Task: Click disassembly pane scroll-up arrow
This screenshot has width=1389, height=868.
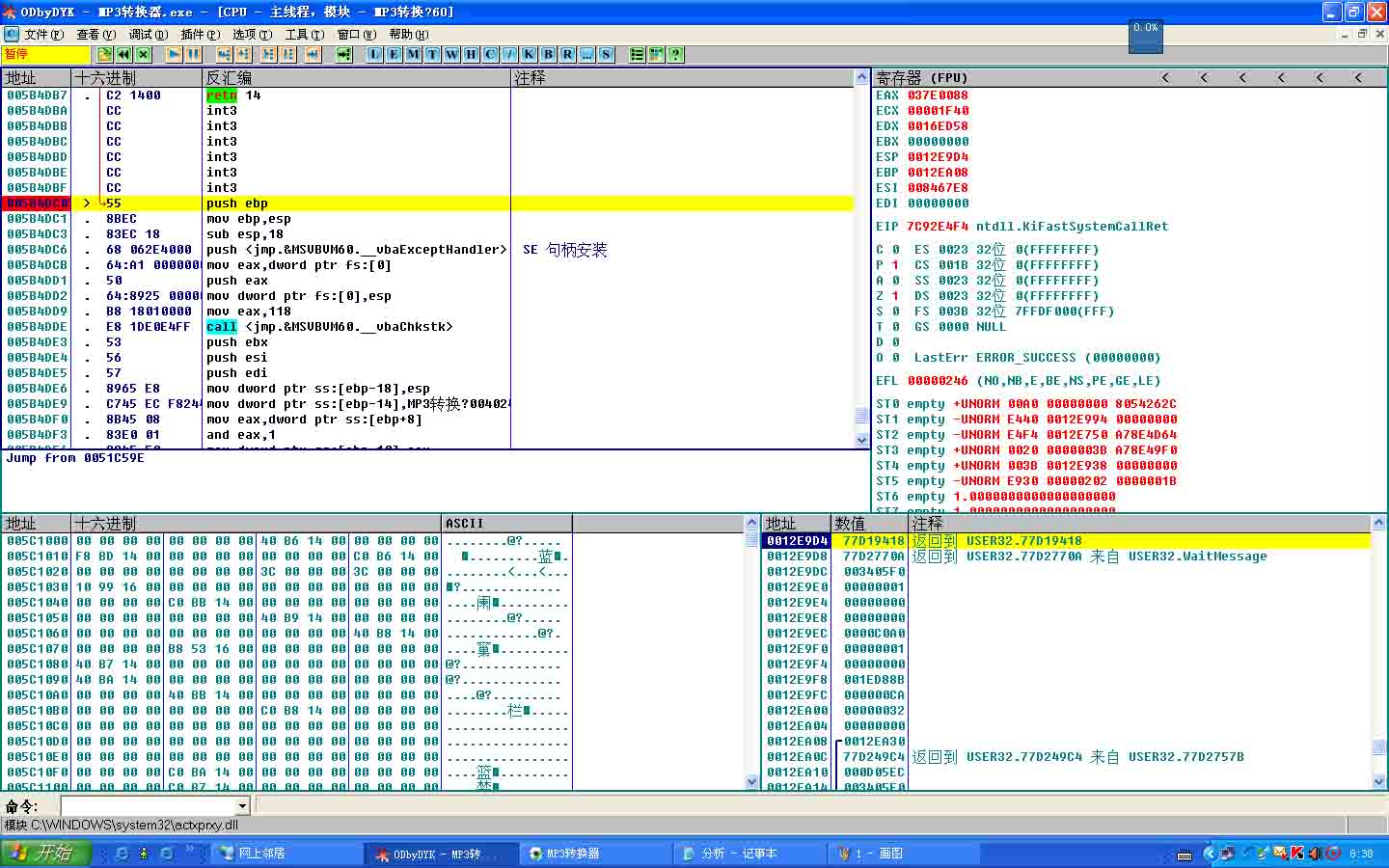Action: pos(862,77)
